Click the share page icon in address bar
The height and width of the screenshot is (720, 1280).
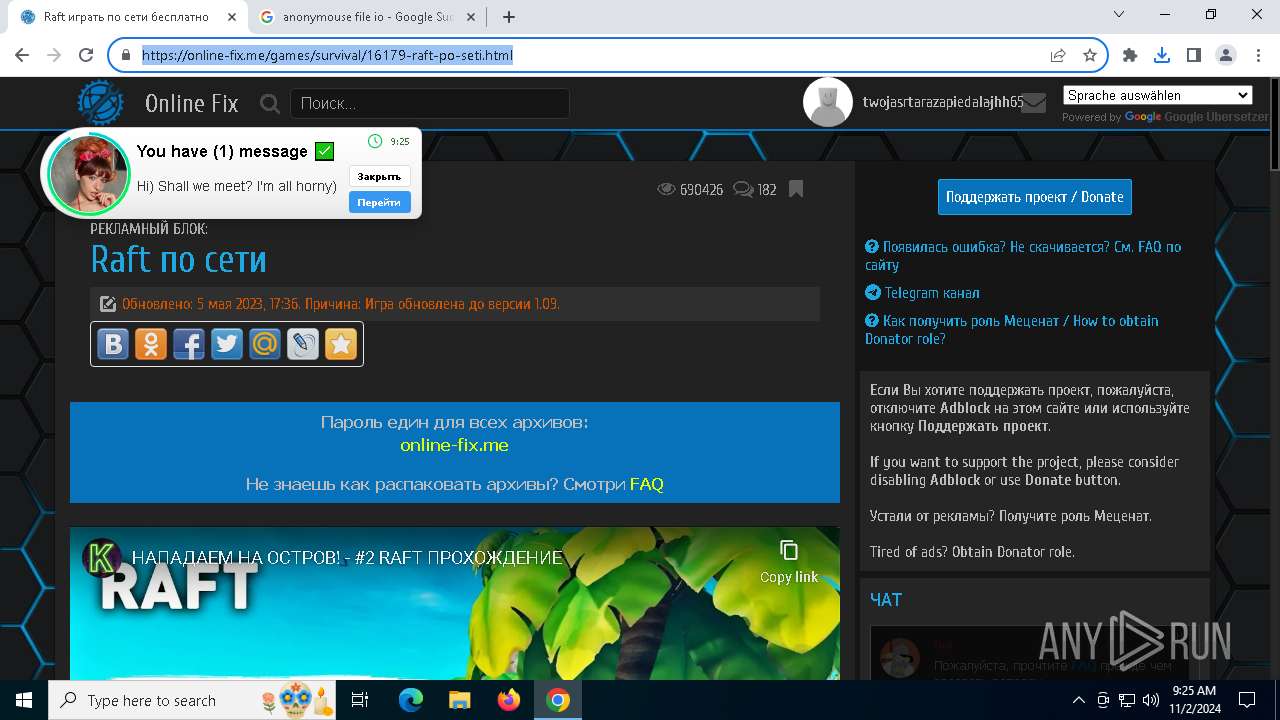1058,55
